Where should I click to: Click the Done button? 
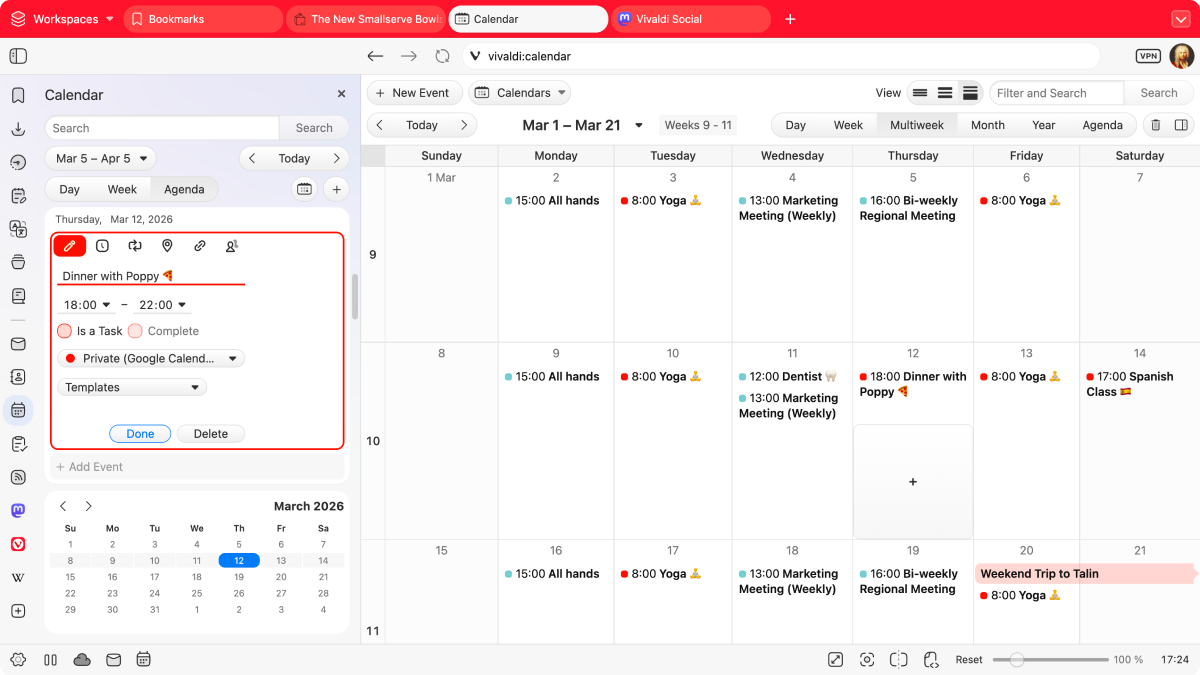tap(140, 434)
